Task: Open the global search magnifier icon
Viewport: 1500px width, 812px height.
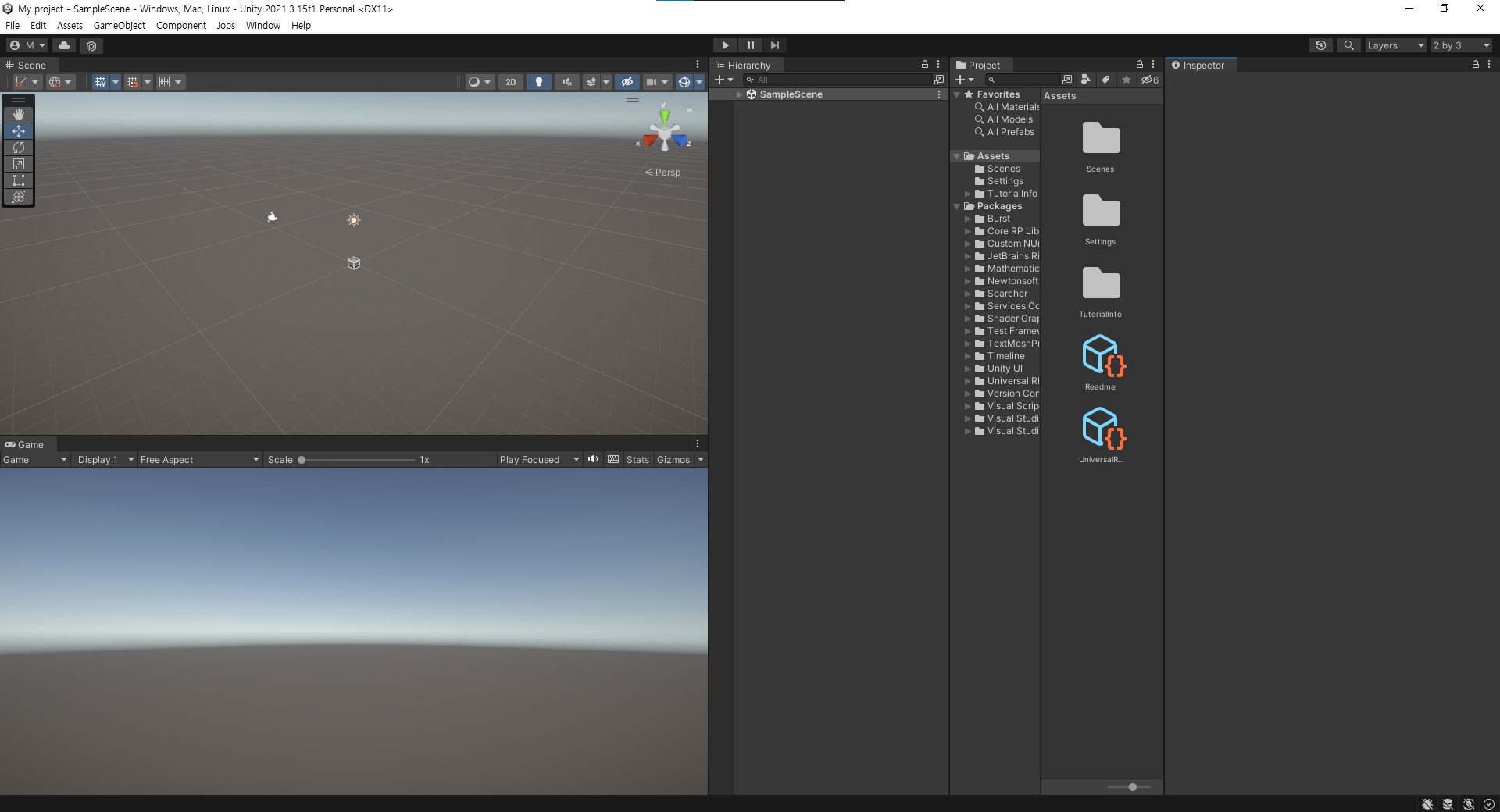Action: click(1348, 45)
